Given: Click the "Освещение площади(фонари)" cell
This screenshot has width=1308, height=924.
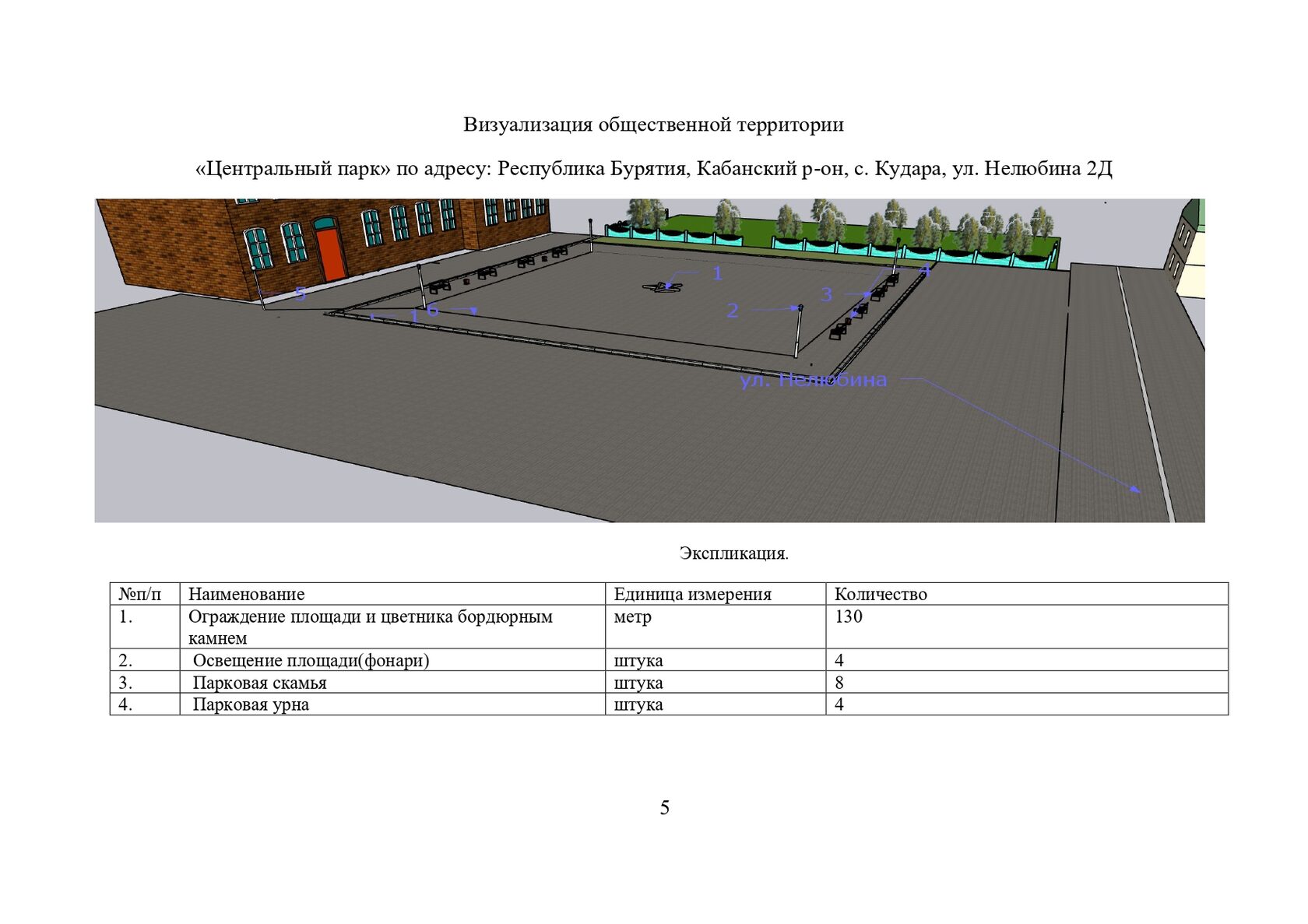Looking at the screenshot, I should 392,660.
